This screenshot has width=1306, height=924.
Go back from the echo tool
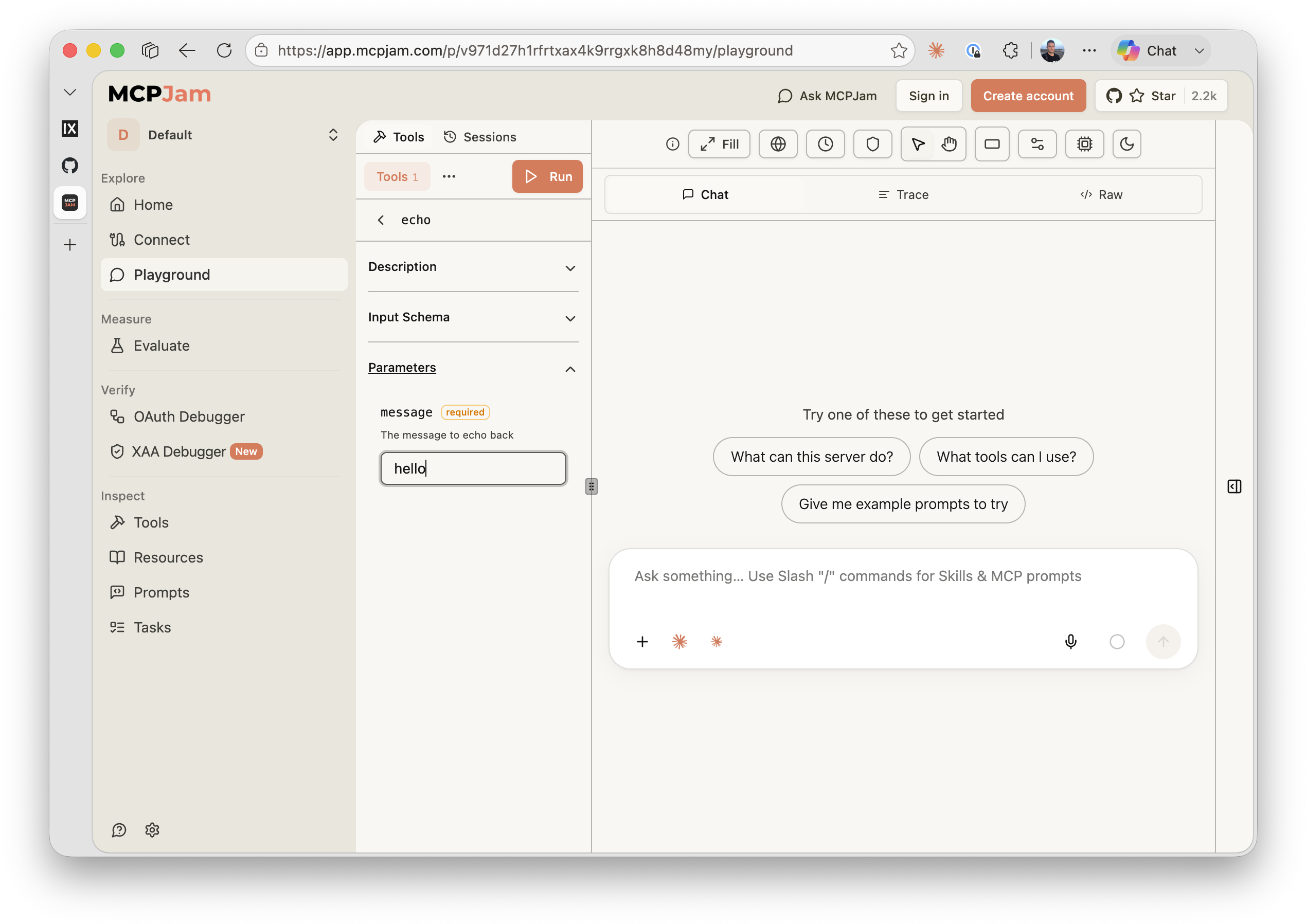coord(381,220)
